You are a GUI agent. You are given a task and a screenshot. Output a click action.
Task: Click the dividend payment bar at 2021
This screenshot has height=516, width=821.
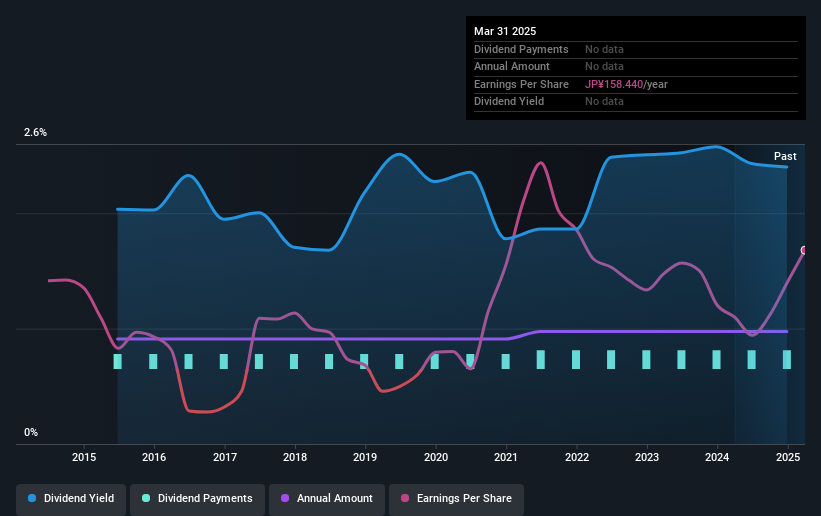click(x=505, y=361)
